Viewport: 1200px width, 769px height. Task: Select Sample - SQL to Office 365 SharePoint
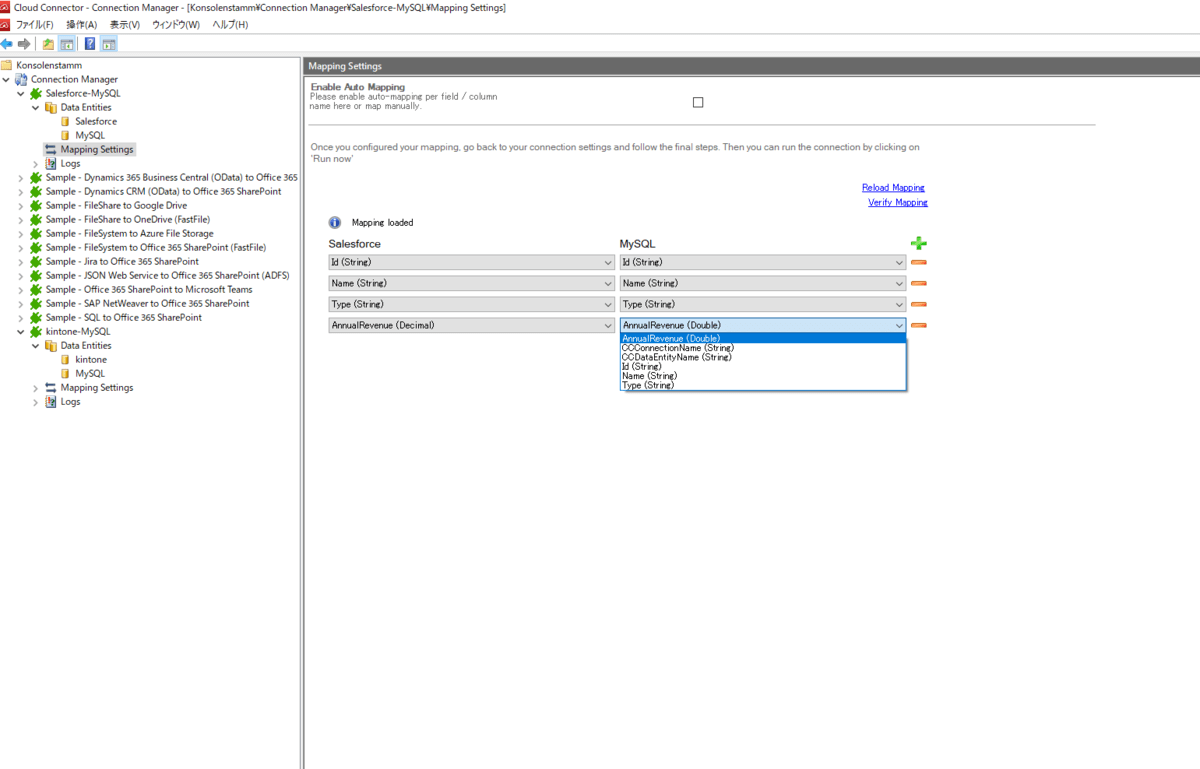click(x=123, y=317)
